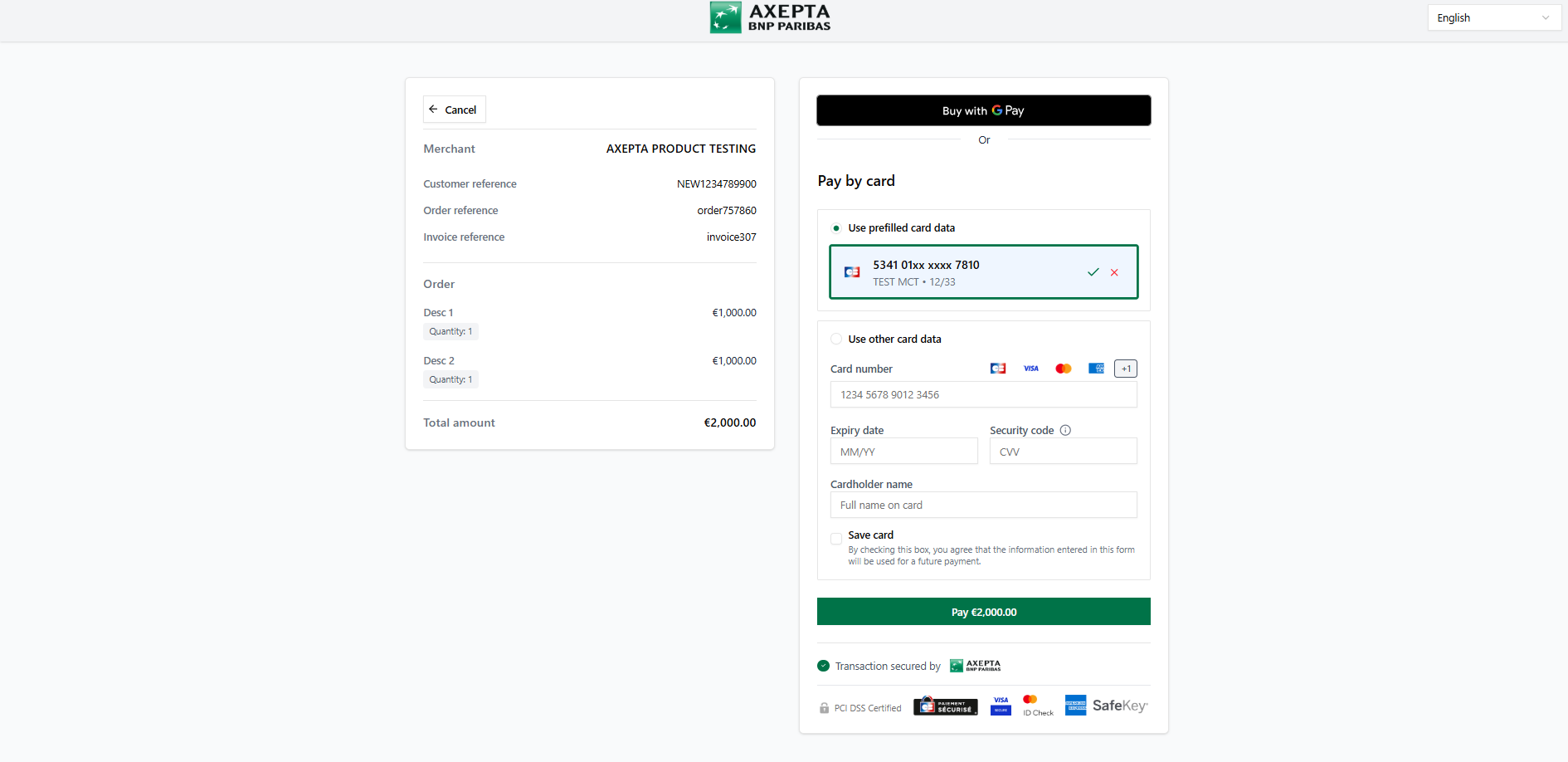
Task: Click the Expiry date MM/YY field
Action: click(903, 452)
